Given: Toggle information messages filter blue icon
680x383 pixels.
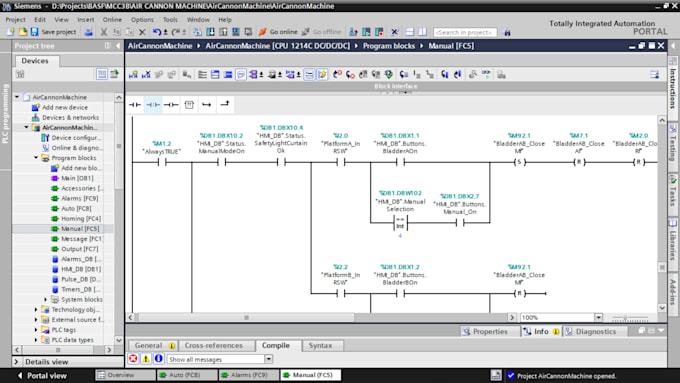Looking at the screenshot, I should 159,358.
